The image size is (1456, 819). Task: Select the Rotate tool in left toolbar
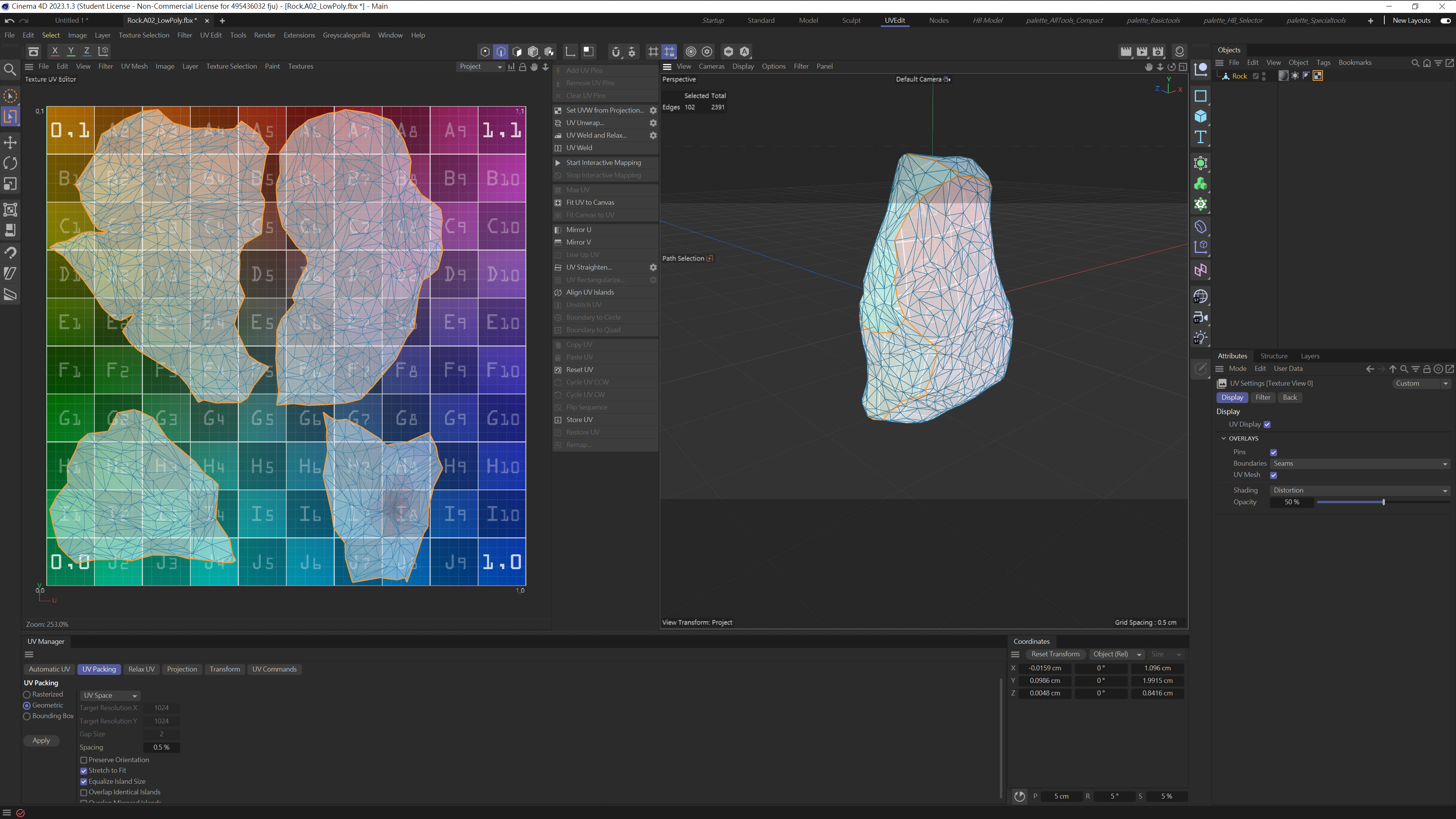point(10,163)
